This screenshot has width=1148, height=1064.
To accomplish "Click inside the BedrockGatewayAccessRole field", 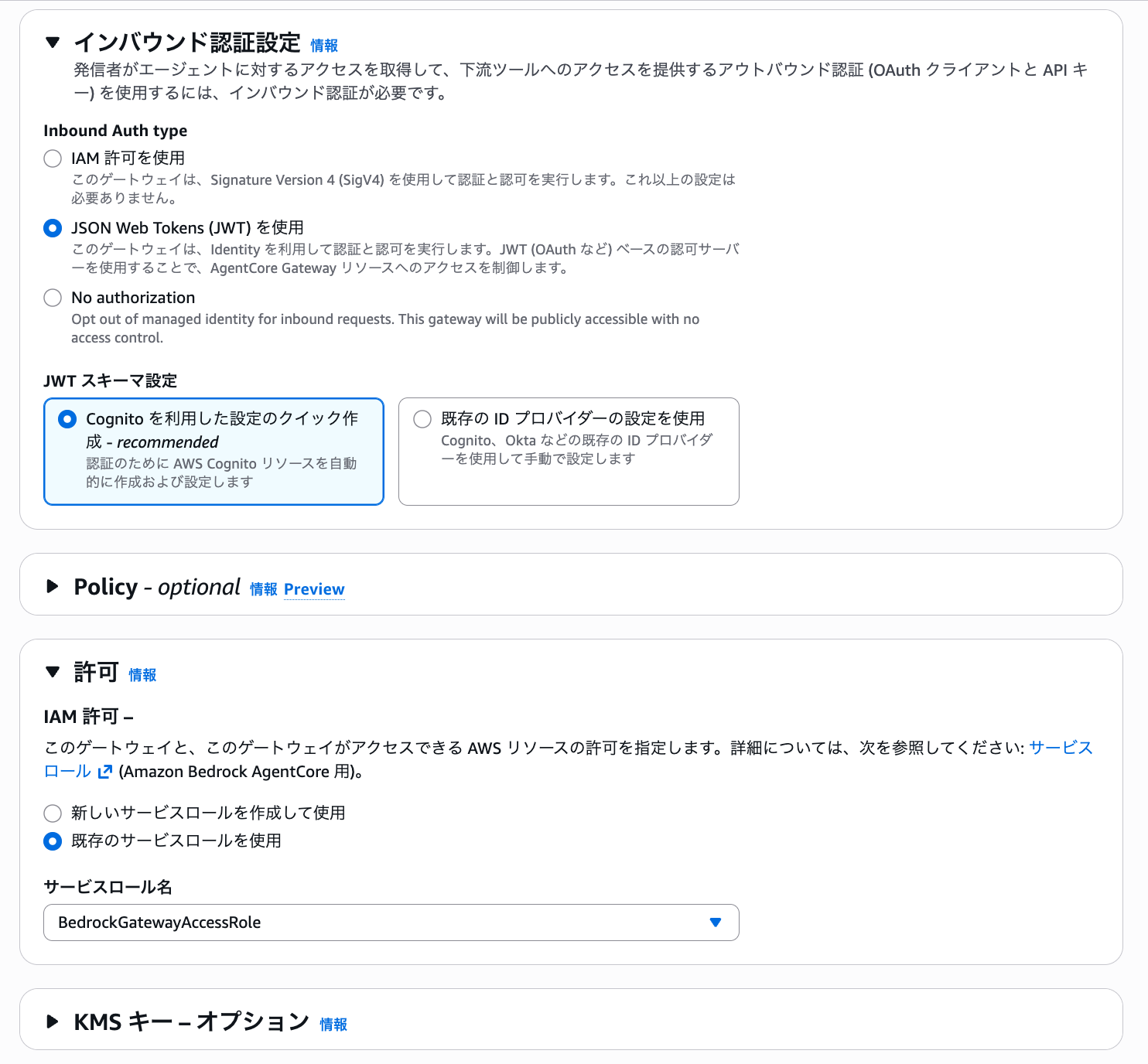I will [309, 922].
